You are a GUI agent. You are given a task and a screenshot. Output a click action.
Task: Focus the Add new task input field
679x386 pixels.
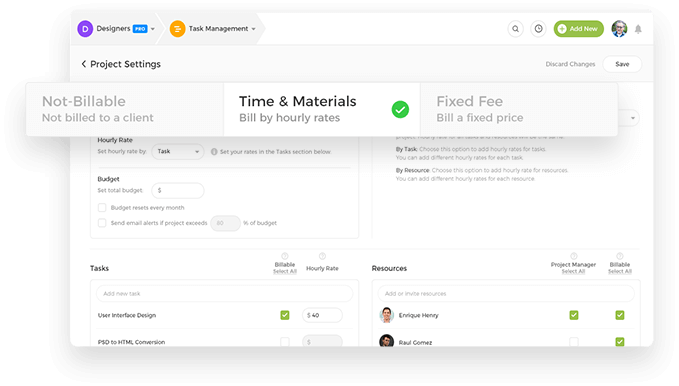point(224,294)
